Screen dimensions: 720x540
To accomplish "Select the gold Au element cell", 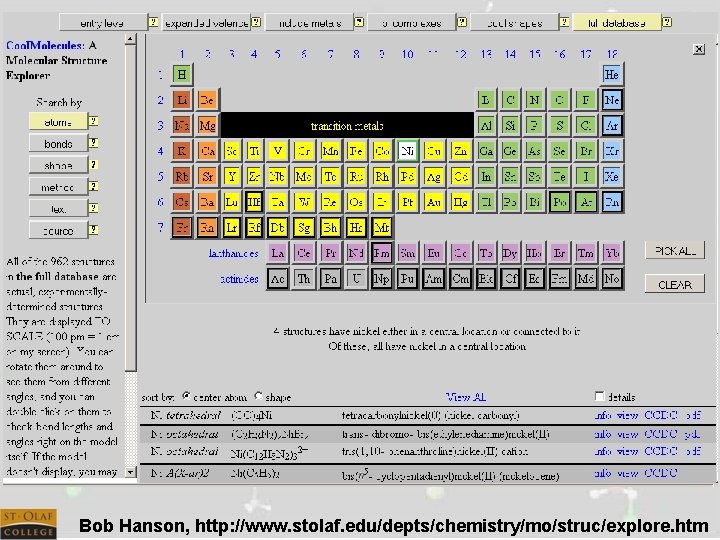I will [433, 202].
